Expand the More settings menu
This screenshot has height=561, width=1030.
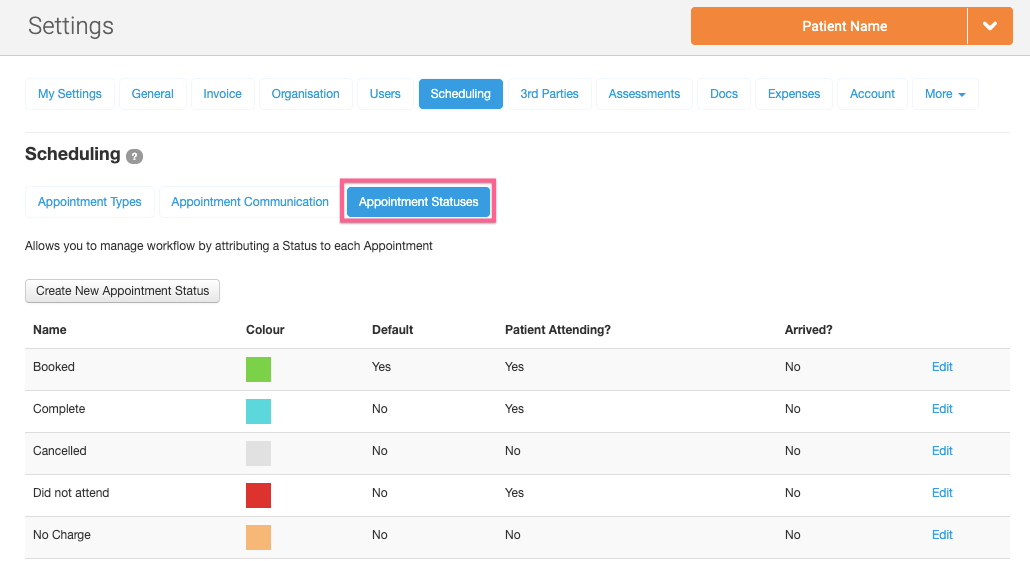click(945, 94)
